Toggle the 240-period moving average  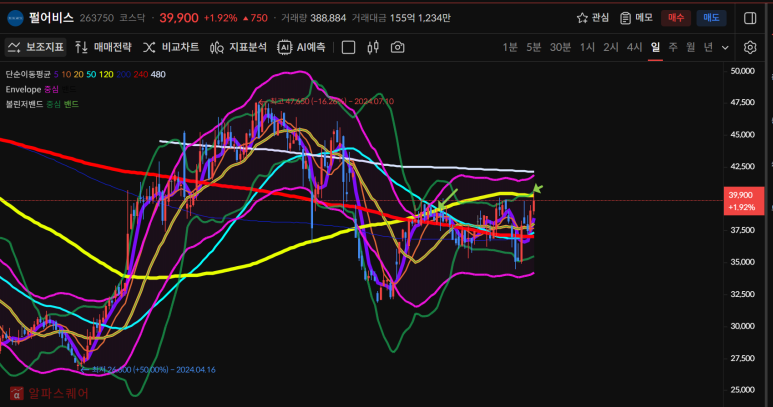point(141,74)
